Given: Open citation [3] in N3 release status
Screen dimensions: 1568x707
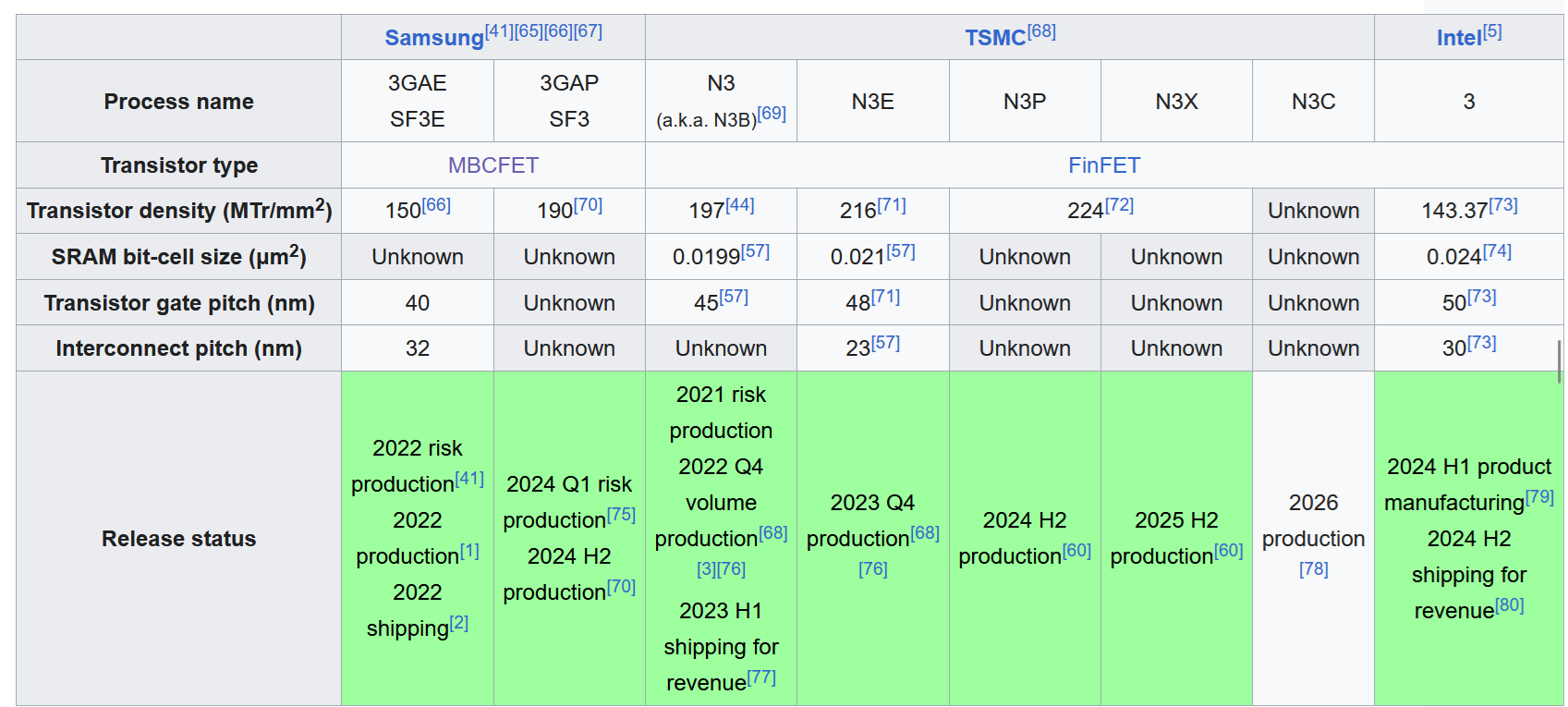Looking at the screenshot, I should click(x=707, y=568).
